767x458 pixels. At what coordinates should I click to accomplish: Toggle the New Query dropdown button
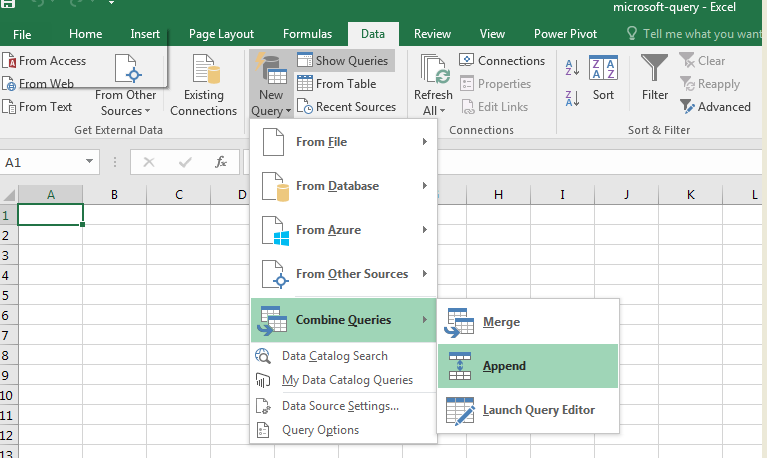271,85
